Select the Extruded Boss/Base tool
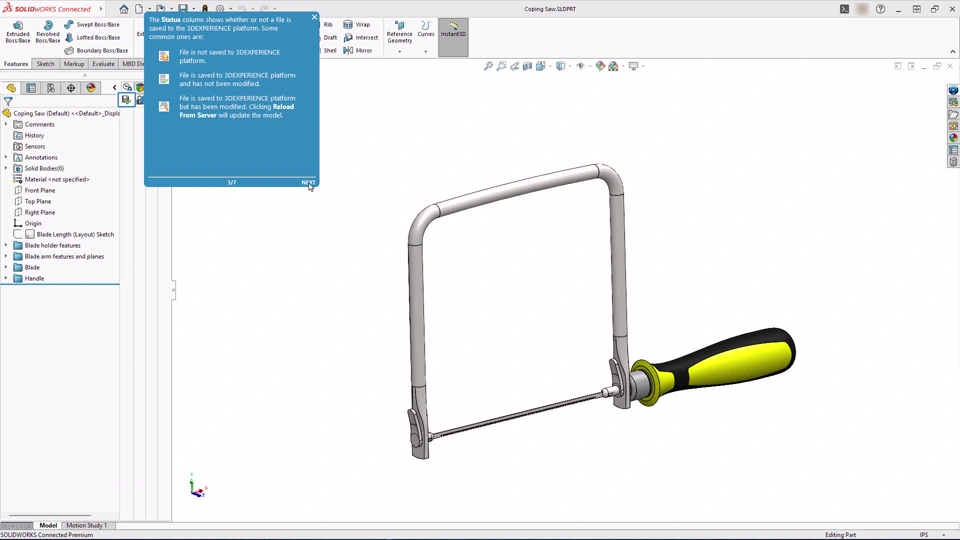This screenshot has width=960, height=540. tap(17, 32)
